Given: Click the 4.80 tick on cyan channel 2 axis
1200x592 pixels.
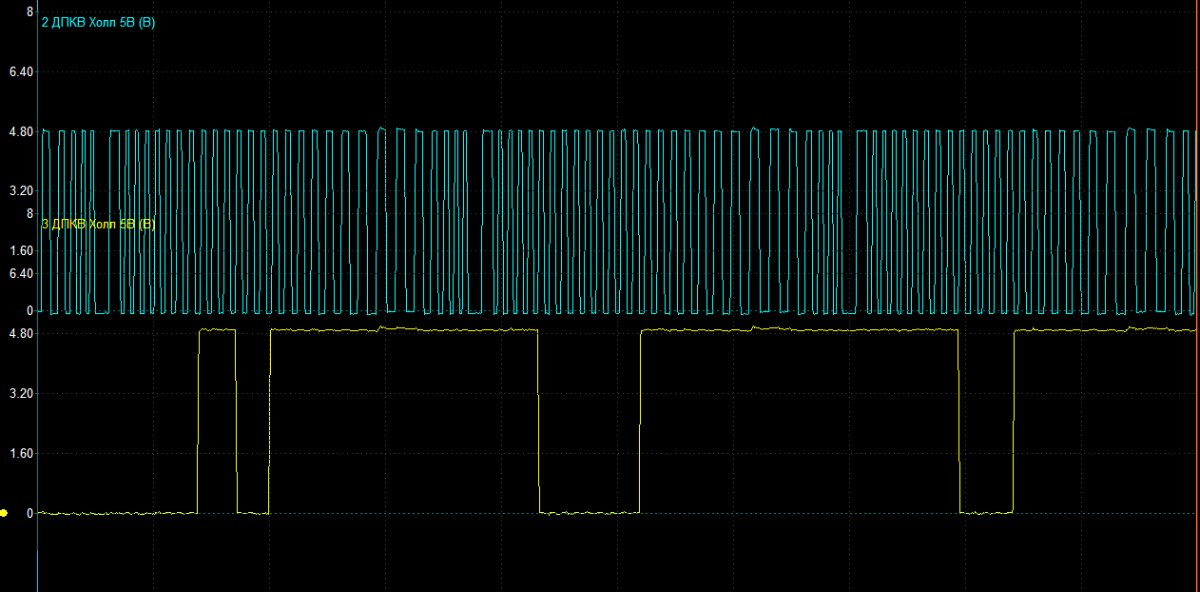Looking at the screenshot, I should (21, 131).
